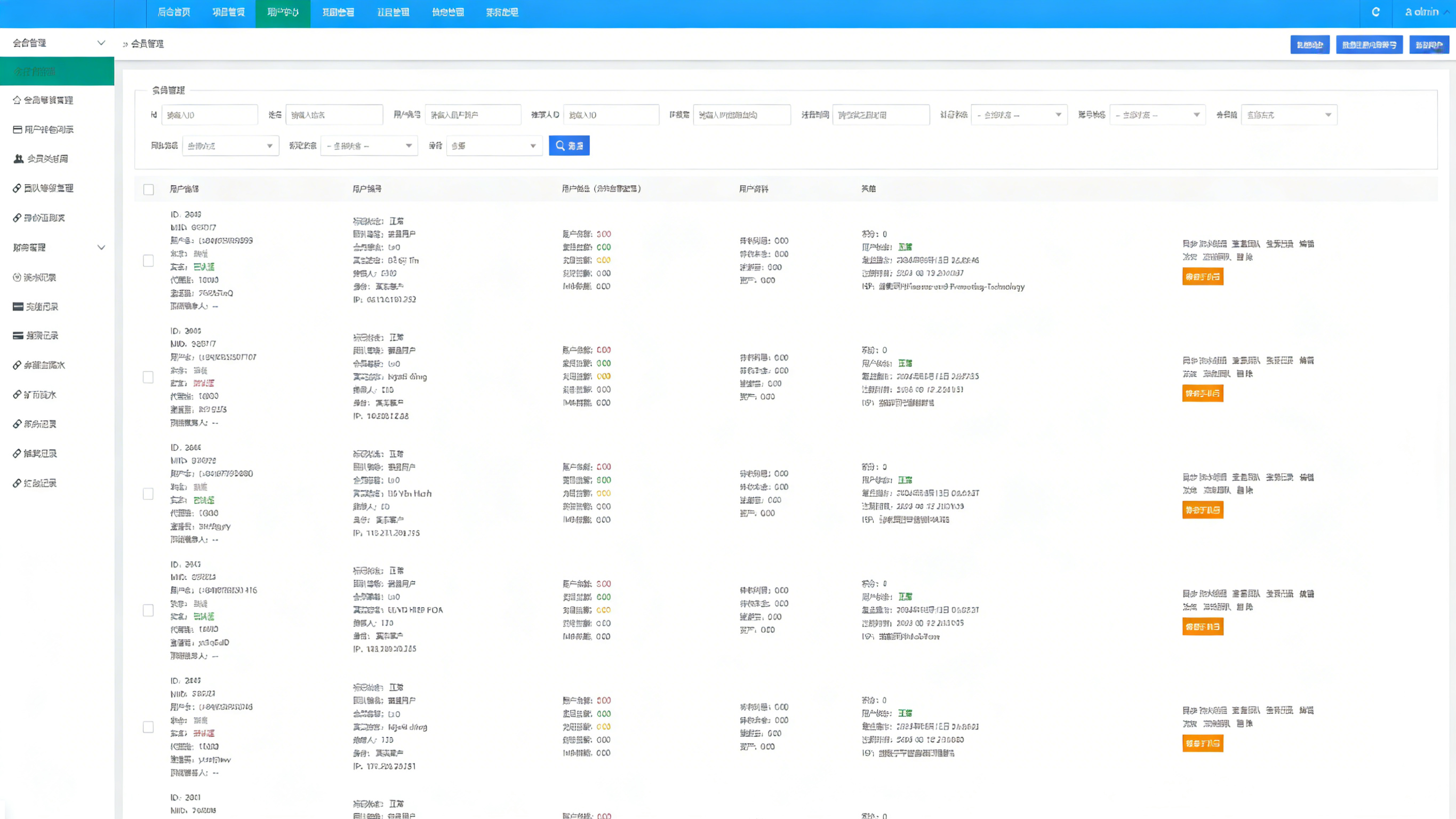The image size is (1456, 819).
Task: Open the last filter dropdown before the search button
Action: coord(493,146)
